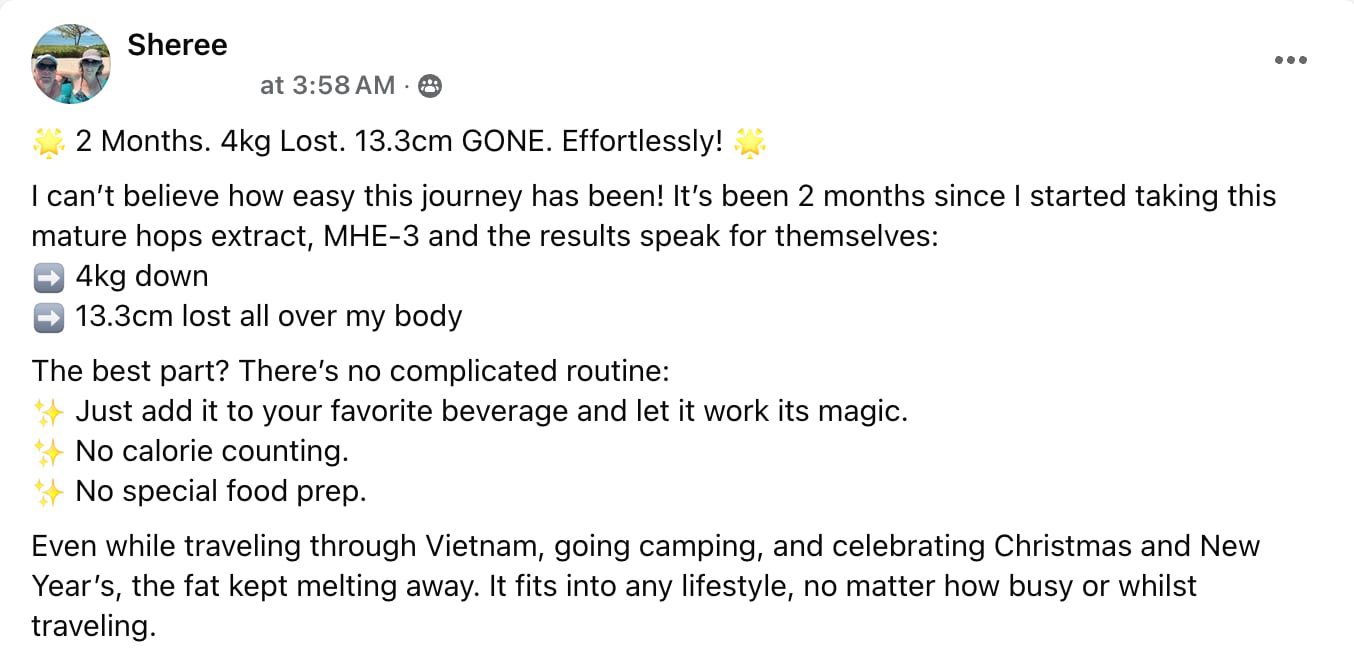Click the "No calorie counting." text
1354x650 pixels.
click(212, 451)
